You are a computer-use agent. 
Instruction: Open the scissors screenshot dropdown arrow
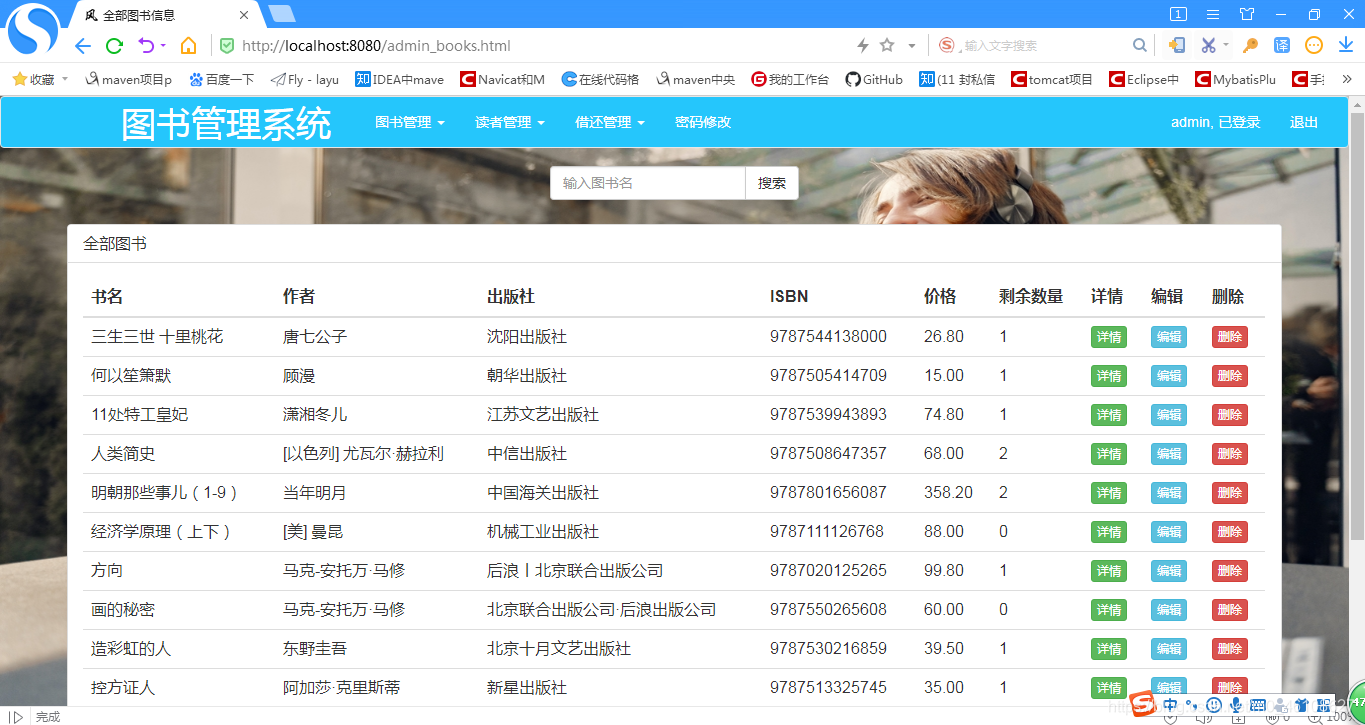(1225, 46)
